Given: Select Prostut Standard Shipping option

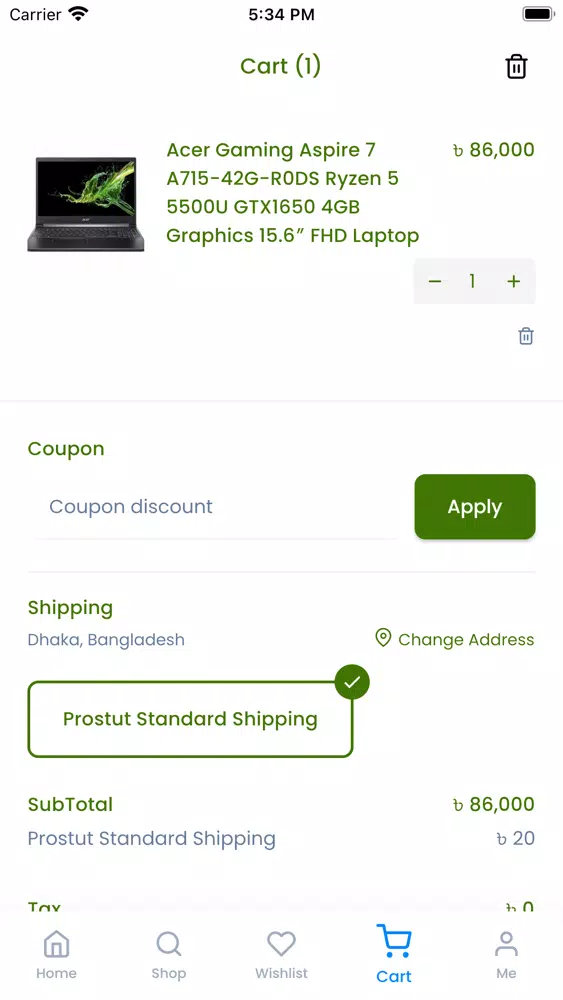Looking at the screenshot, I should coord(190,719).
